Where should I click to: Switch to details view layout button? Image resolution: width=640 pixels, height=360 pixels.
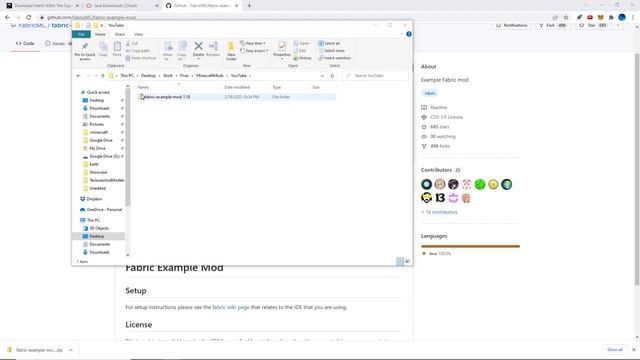click(x=400, y=261)
